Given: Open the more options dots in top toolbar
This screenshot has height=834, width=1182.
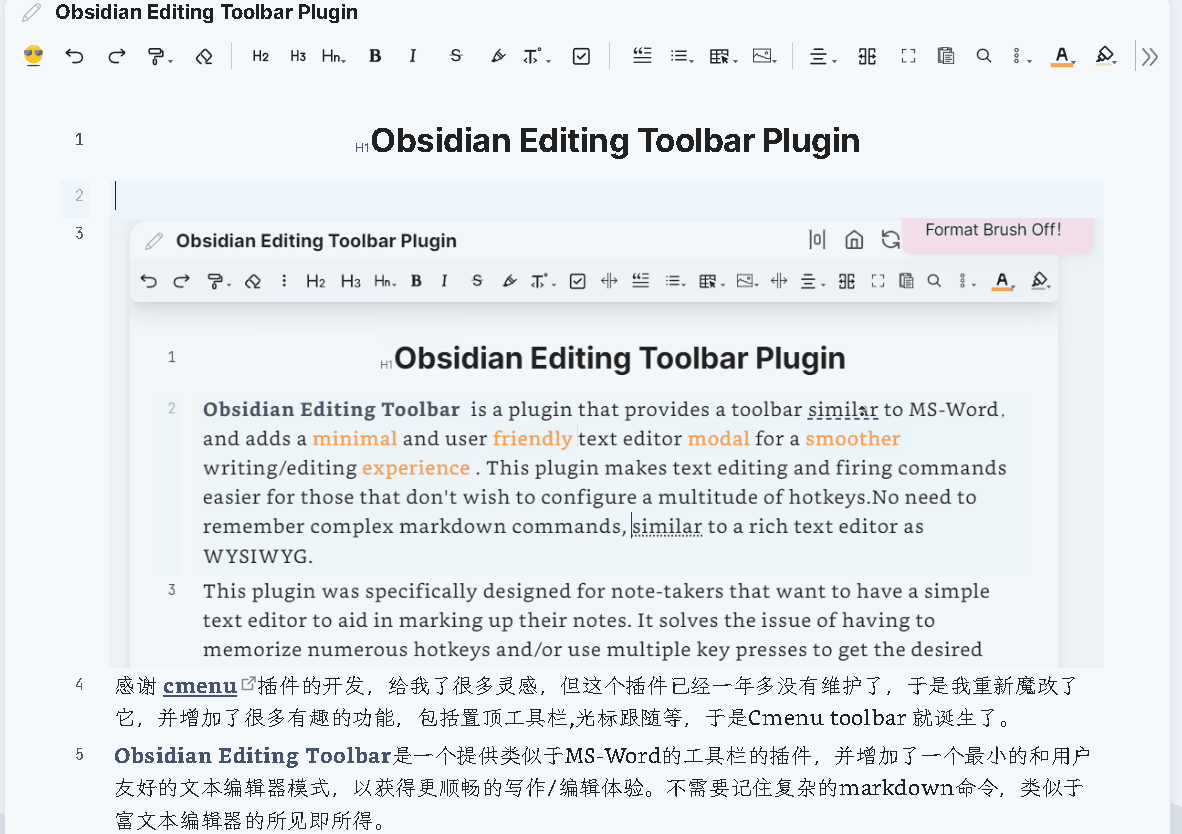Looking at the screenshot, I should [1021, 57].
